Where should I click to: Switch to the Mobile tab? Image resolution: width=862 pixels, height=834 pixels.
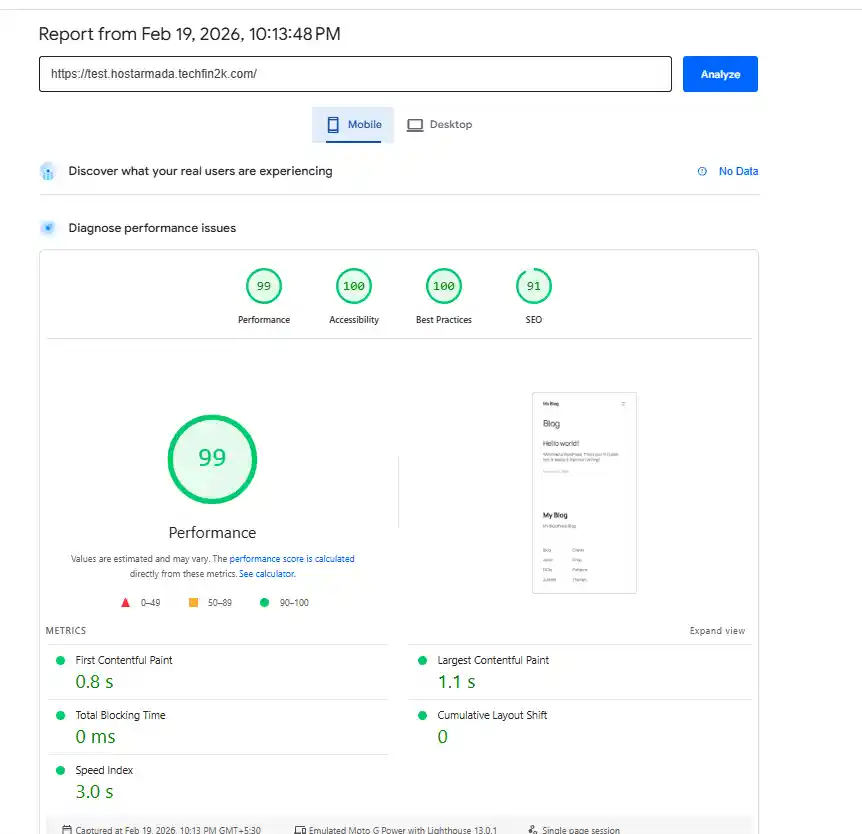(x=353, y=125)
